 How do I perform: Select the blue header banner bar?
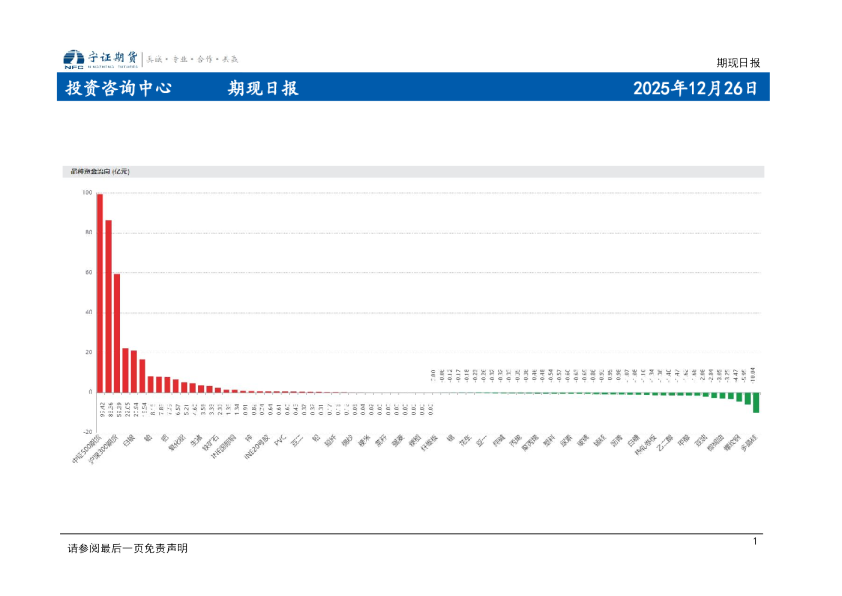point(420,89)
